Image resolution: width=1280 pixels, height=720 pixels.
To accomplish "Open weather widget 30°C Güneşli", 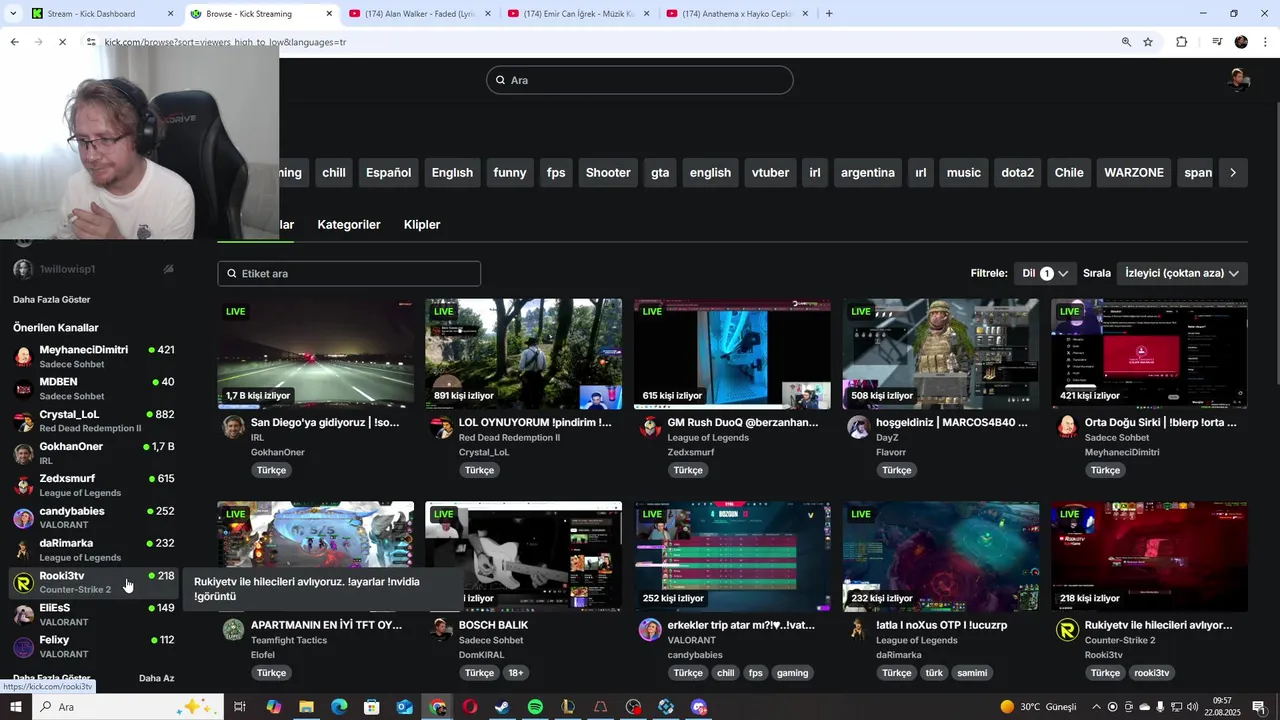I will [x=1038, y=707].
